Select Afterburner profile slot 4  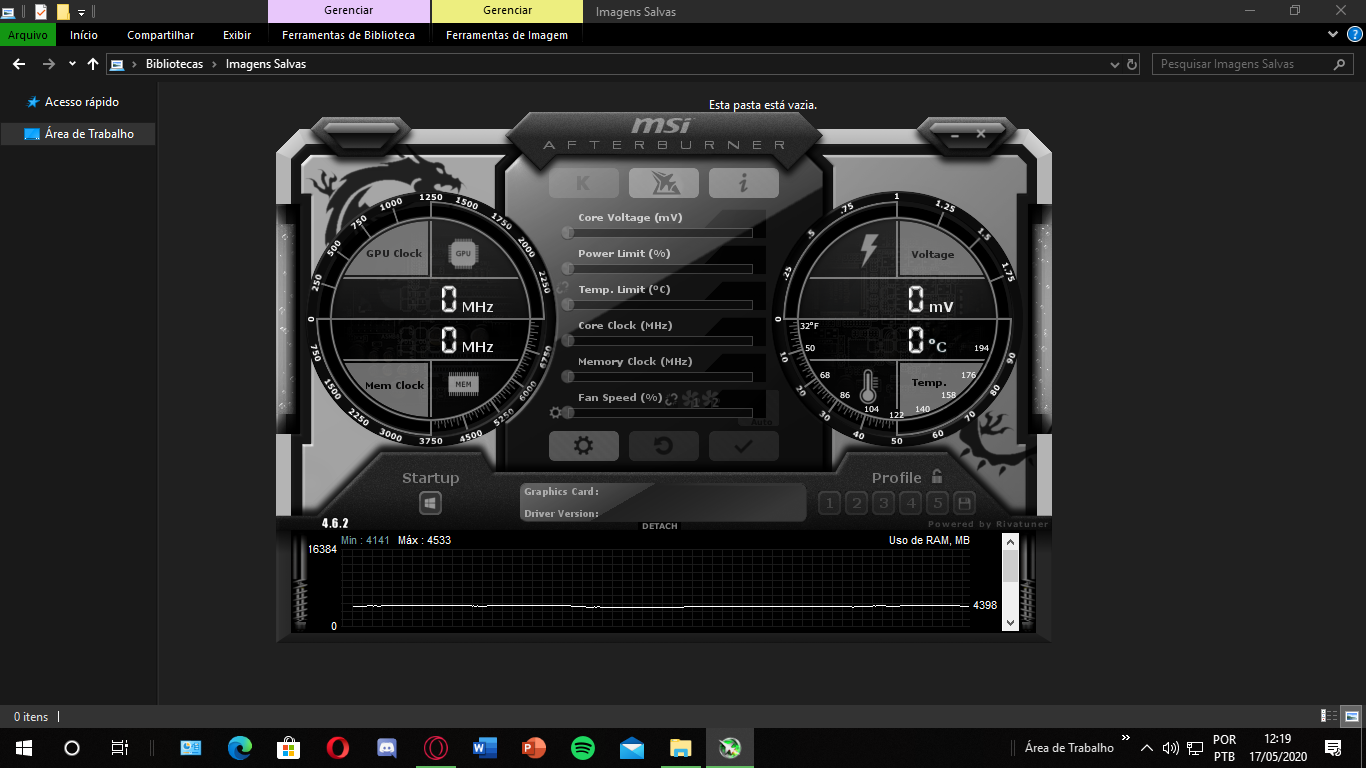pos(910,503)
